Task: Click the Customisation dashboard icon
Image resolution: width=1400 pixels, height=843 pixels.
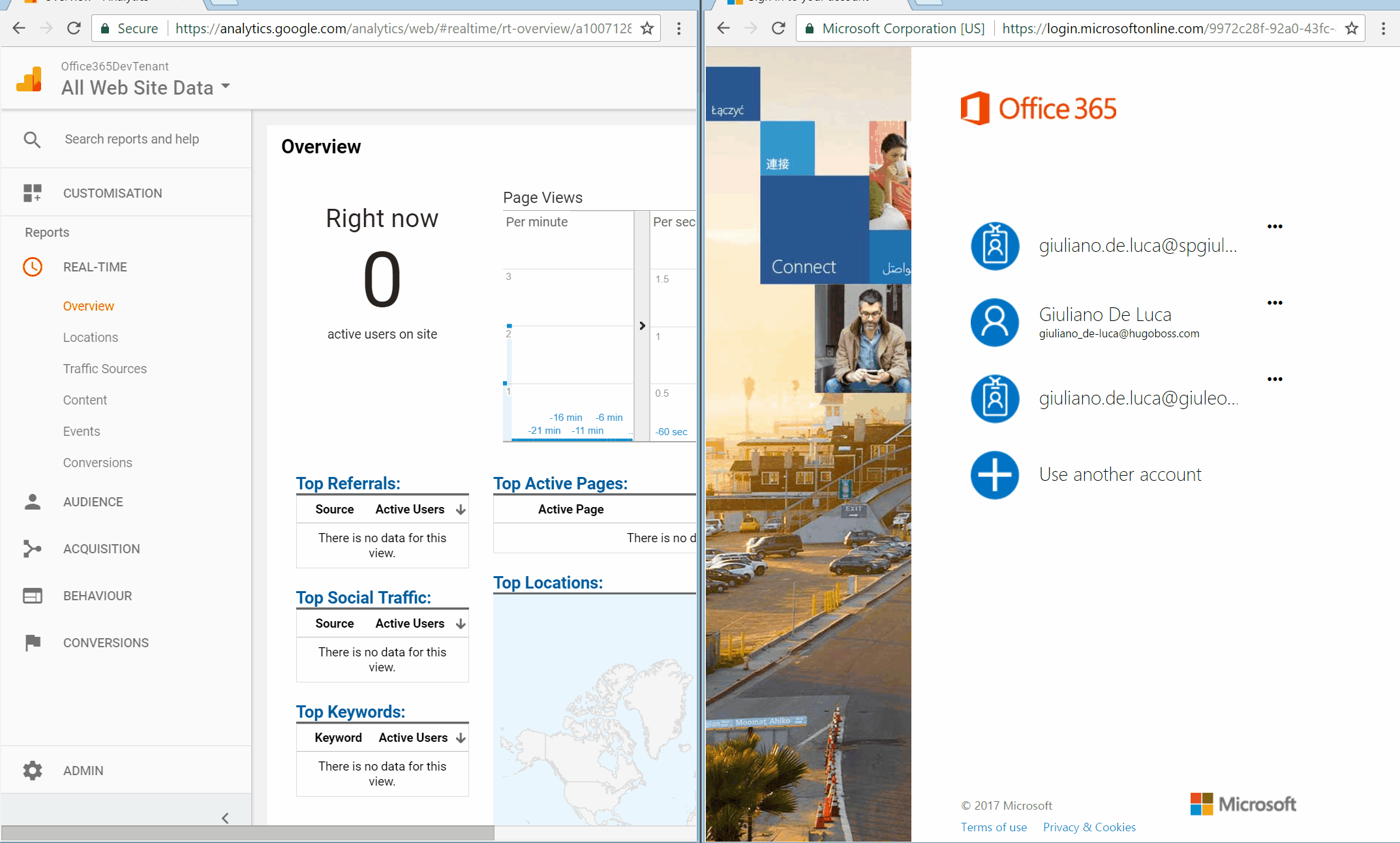Action: [x=32, y=193]
